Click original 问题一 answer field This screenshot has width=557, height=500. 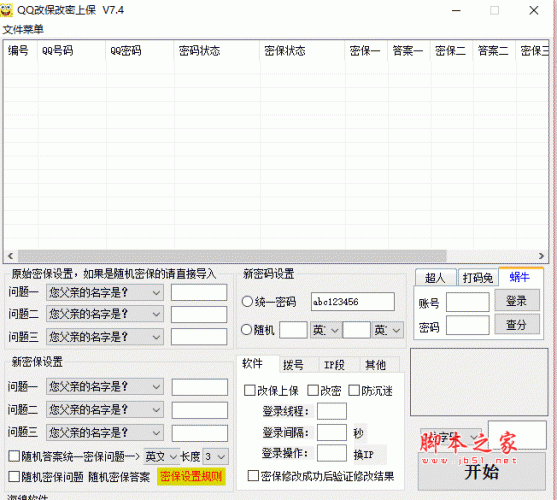click(x=199, y=293)
